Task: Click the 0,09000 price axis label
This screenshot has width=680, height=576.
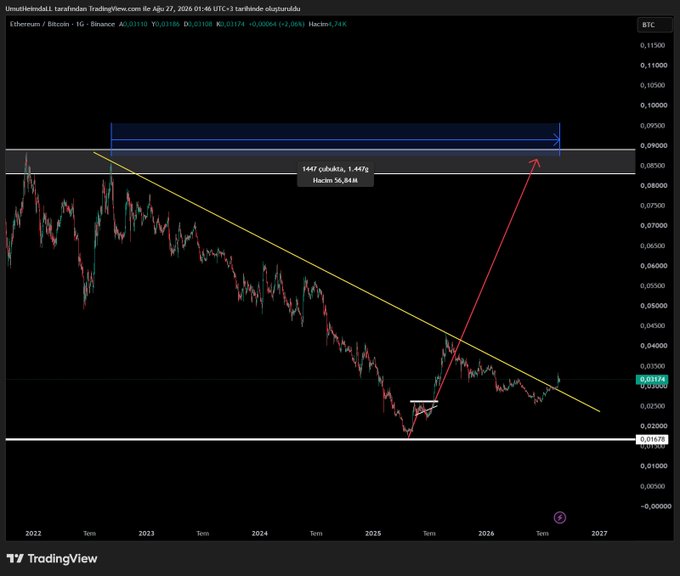Action: [x=654, y=145]
